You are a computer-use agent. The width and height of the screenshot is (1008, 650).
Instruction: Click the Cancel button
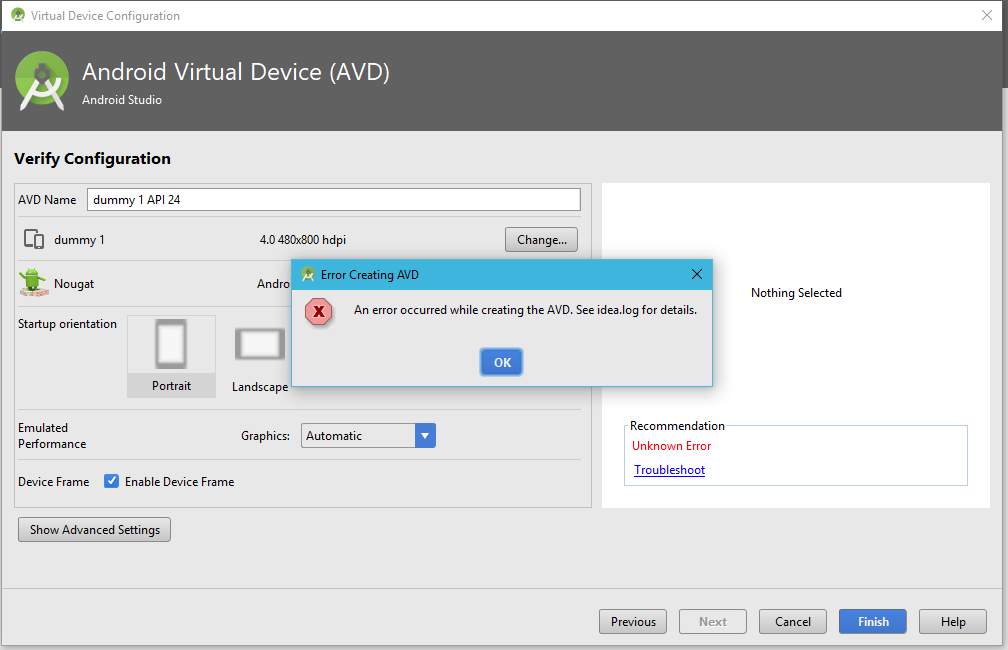(x=792, y=622)
